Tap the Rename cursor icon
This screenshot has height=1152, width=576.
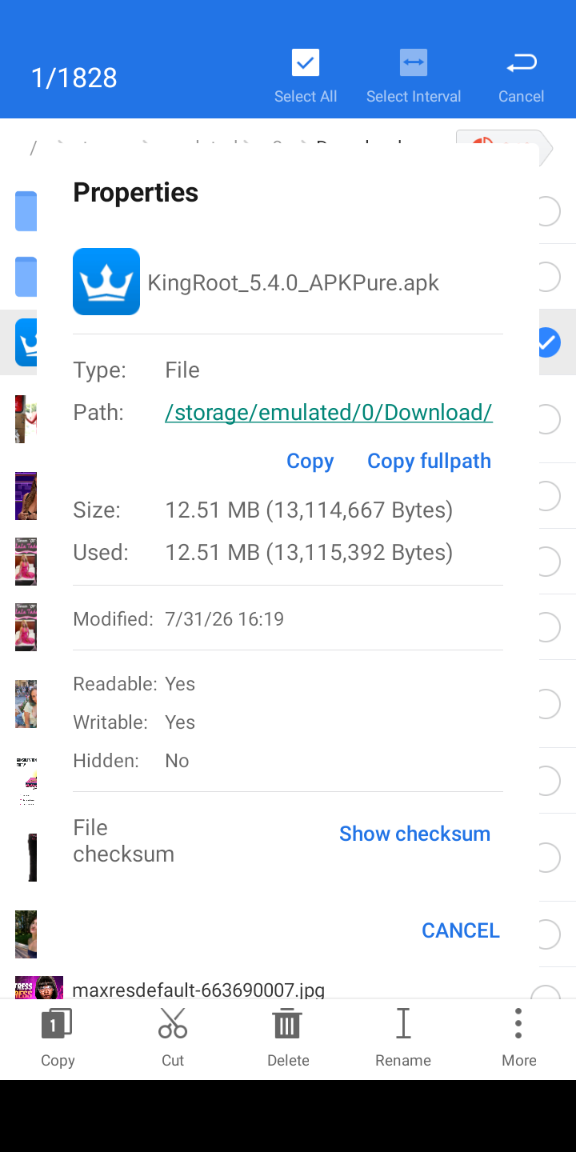pyautogui.click(x=403, y=1023)
